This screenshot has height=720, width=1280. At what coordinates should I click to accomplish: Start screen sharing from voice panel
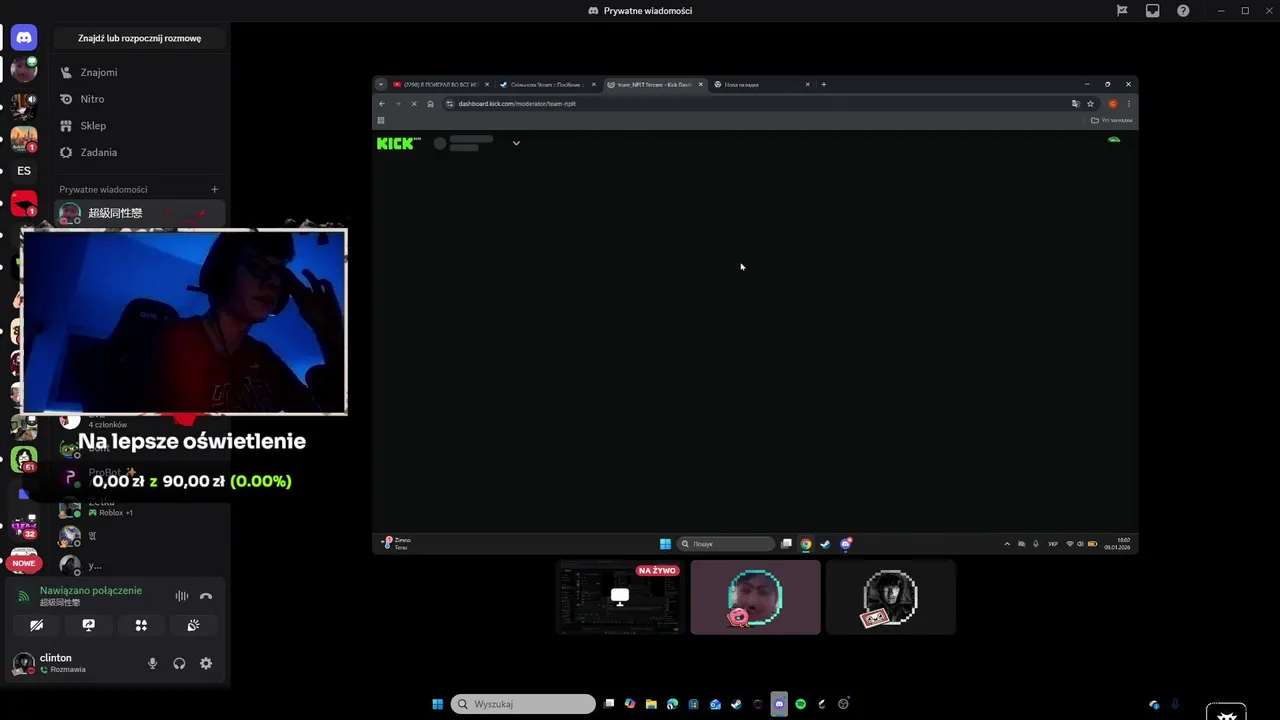[89, 625]
